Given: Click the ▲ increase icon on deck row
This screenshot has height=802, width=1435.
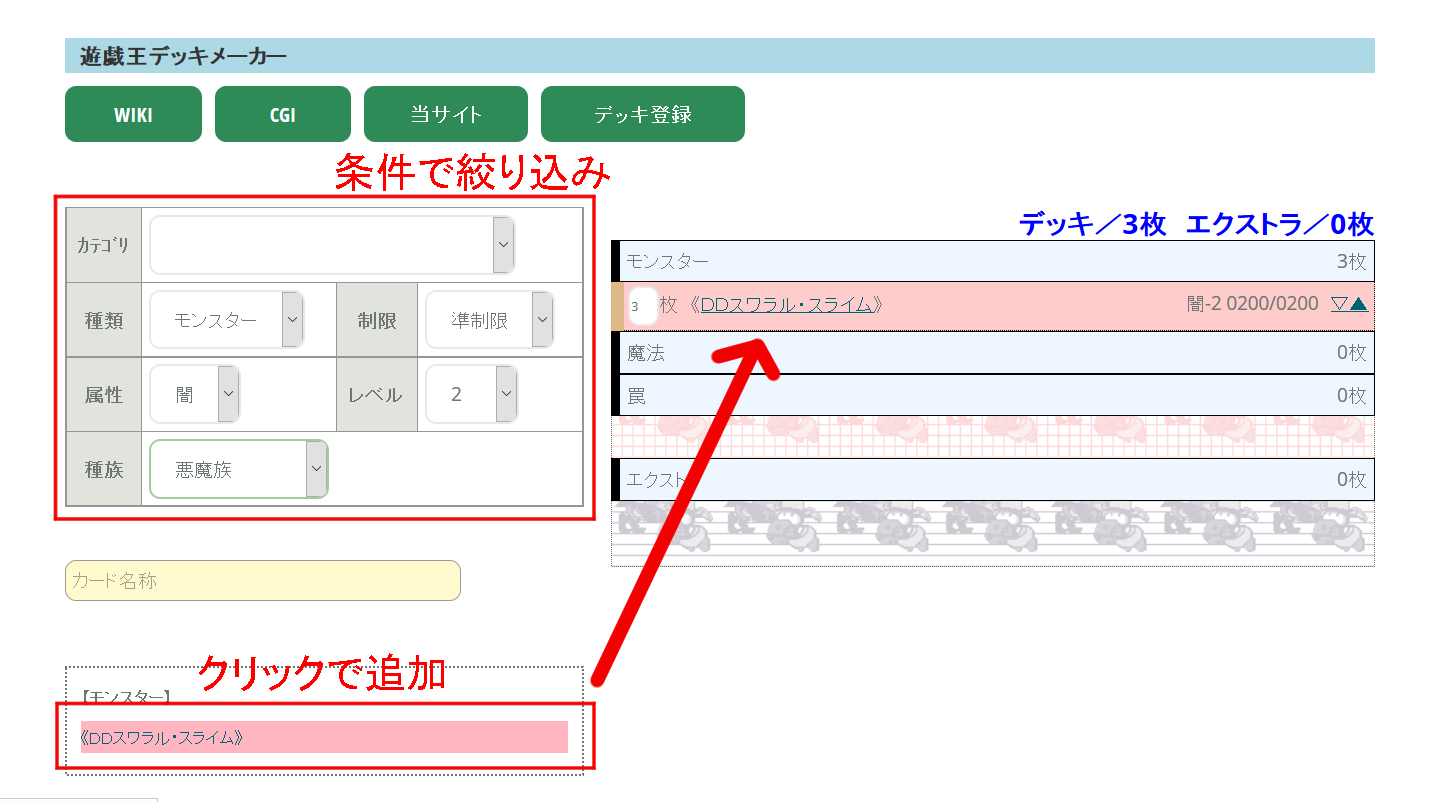Looking at the screenshot, I should (1359, 304).
